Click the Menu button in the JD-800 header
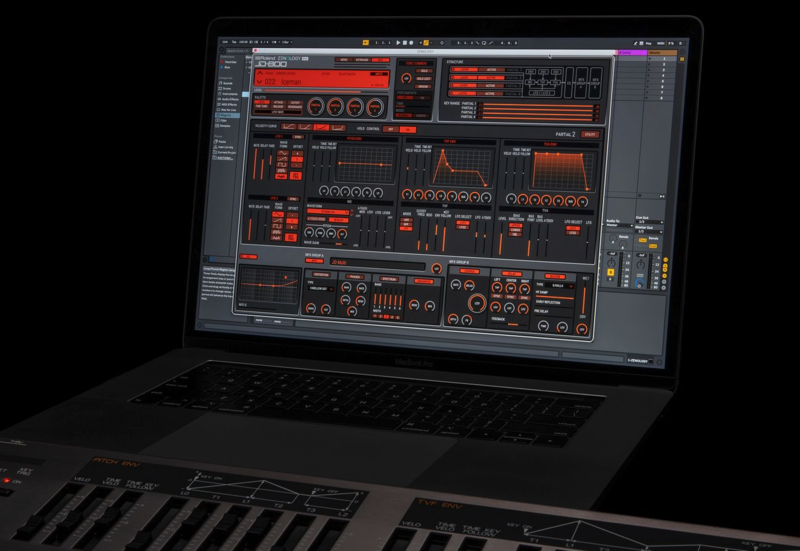Screen dimensions: 800x551 (344, 62)
